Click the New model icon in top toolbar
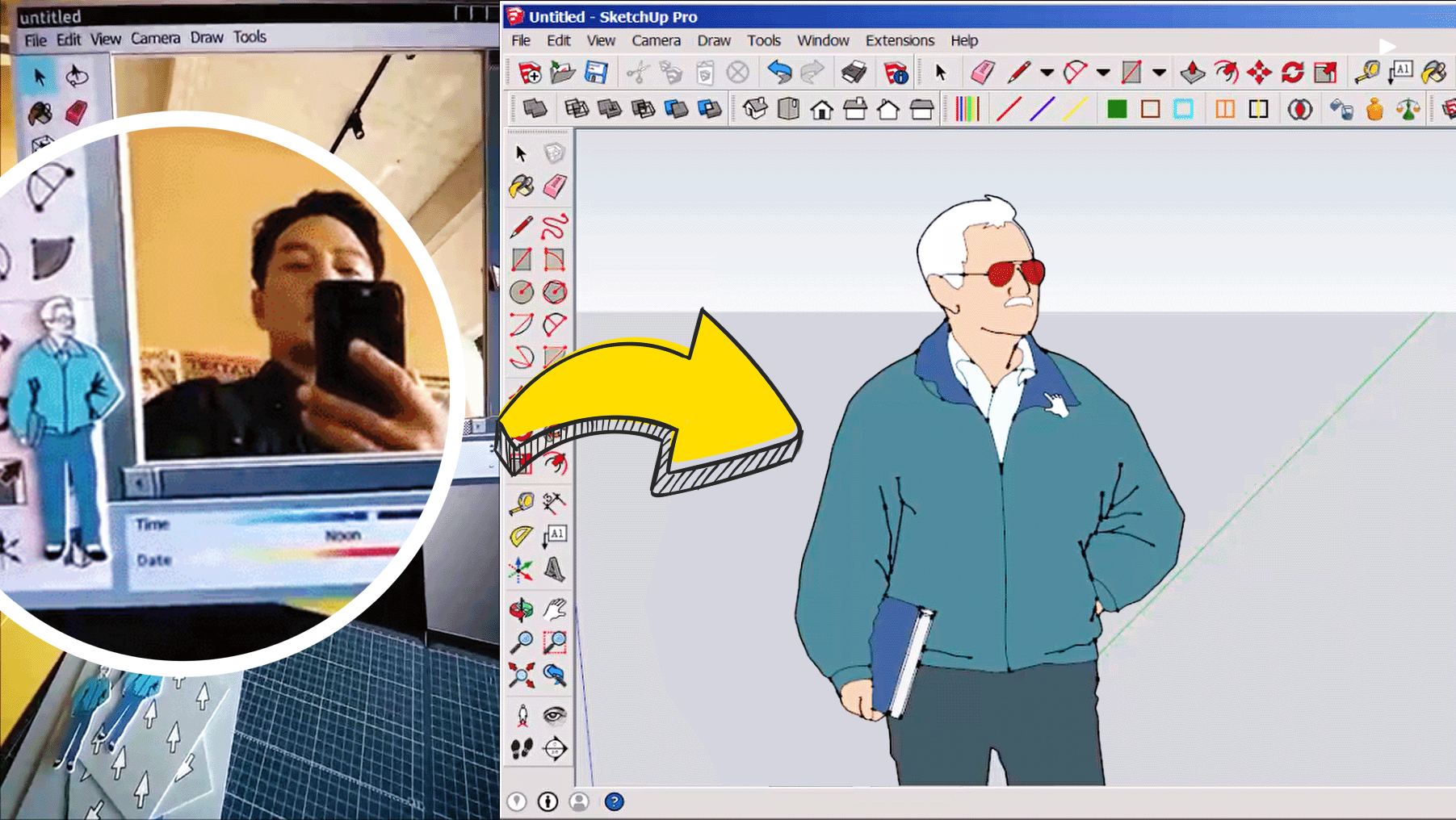This screenshot has height=820, width=1456. pos(530,73)
